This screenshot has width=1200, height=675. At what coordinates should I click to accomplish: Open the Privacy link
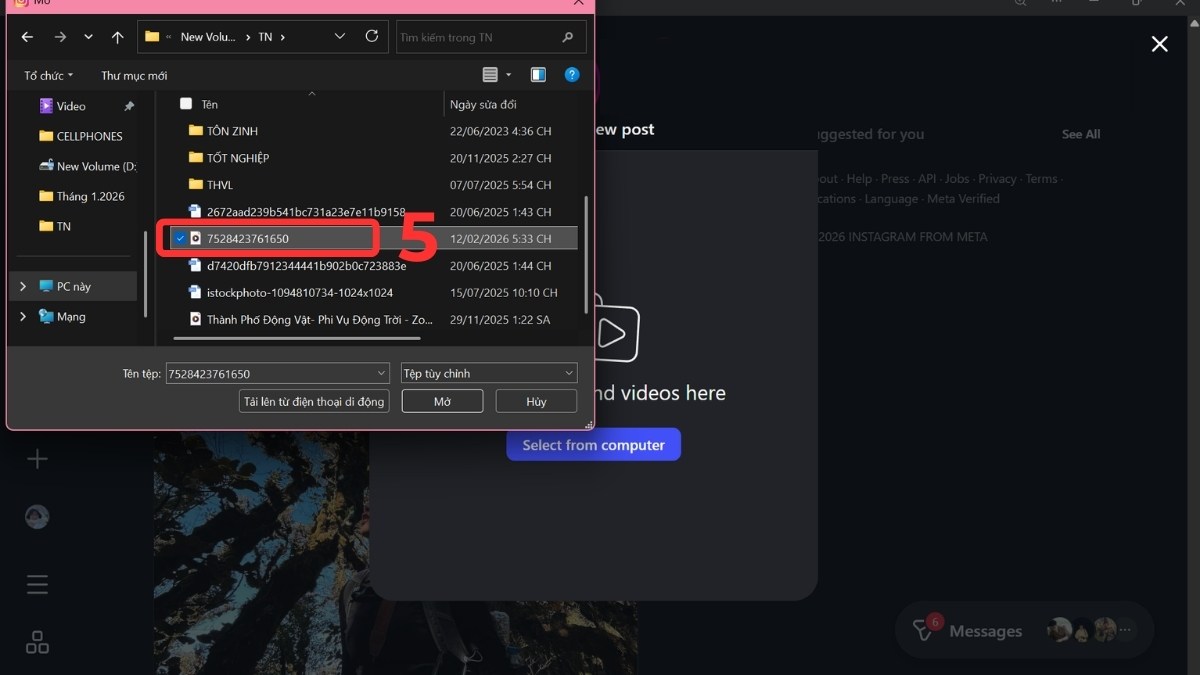point(998,178)
